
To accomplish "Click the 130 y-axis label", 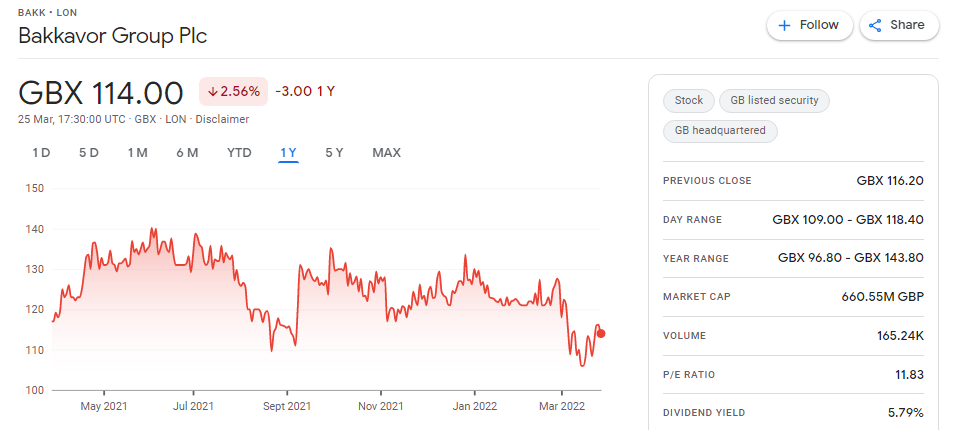I will coord(37,269).
